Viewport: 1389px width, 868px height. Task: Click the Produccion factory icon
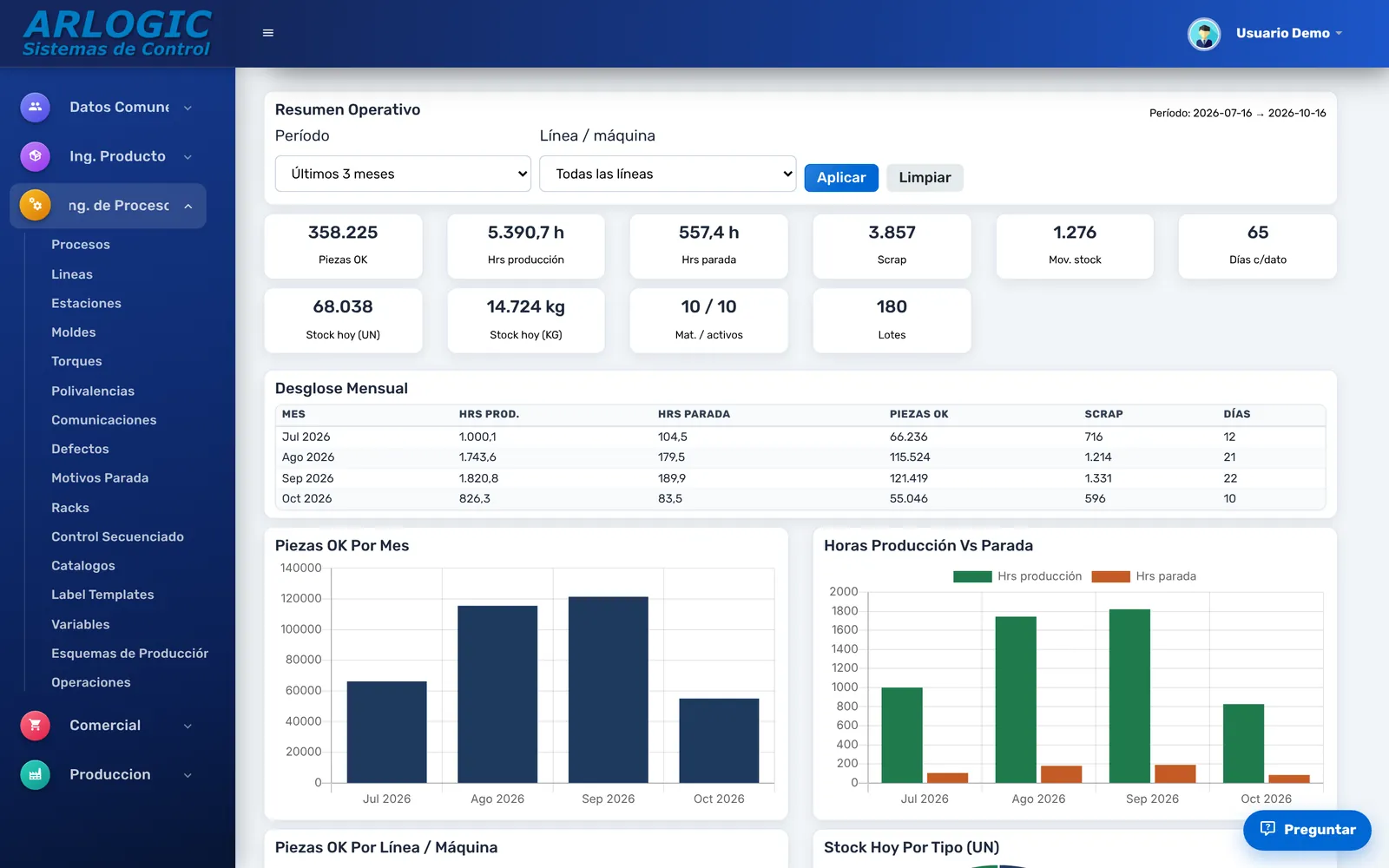(x=35, y=774)
